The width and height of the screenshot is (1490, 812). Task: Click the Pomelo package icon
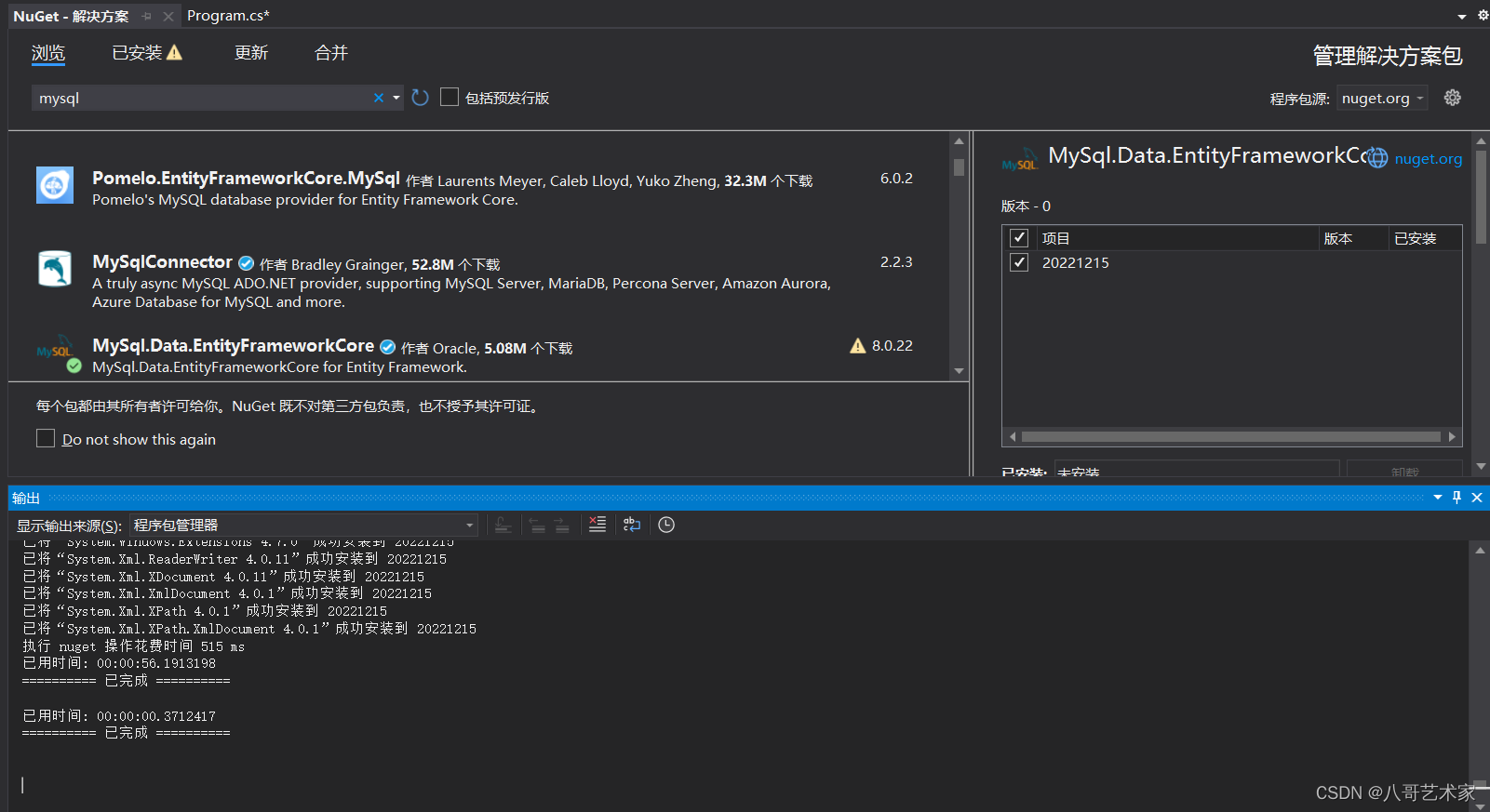pos(55,185)
